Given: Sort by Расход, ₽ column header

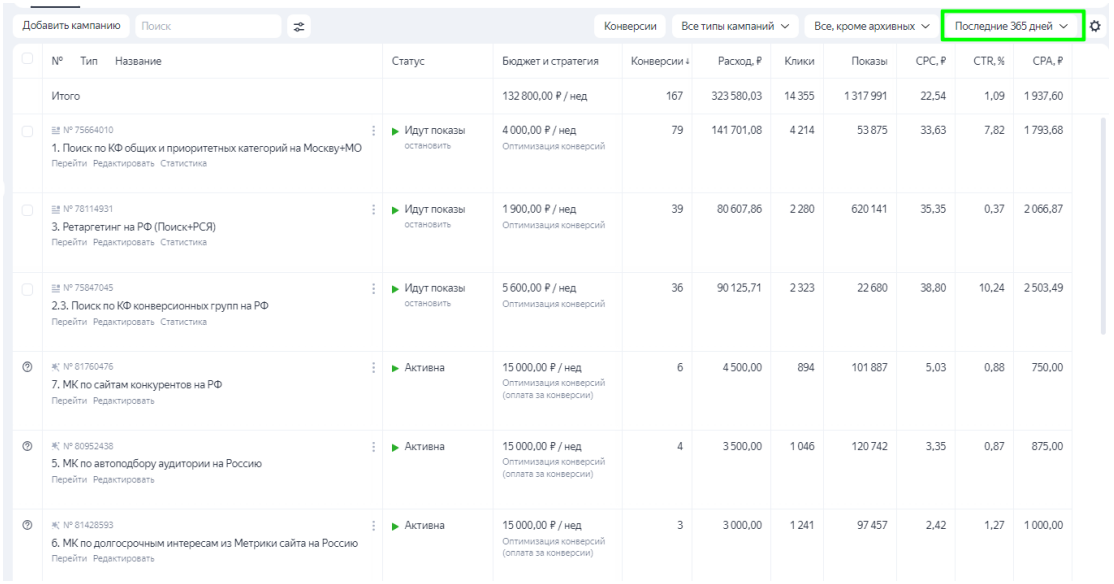Looking at the screenshot, I should tap(739, 61).
